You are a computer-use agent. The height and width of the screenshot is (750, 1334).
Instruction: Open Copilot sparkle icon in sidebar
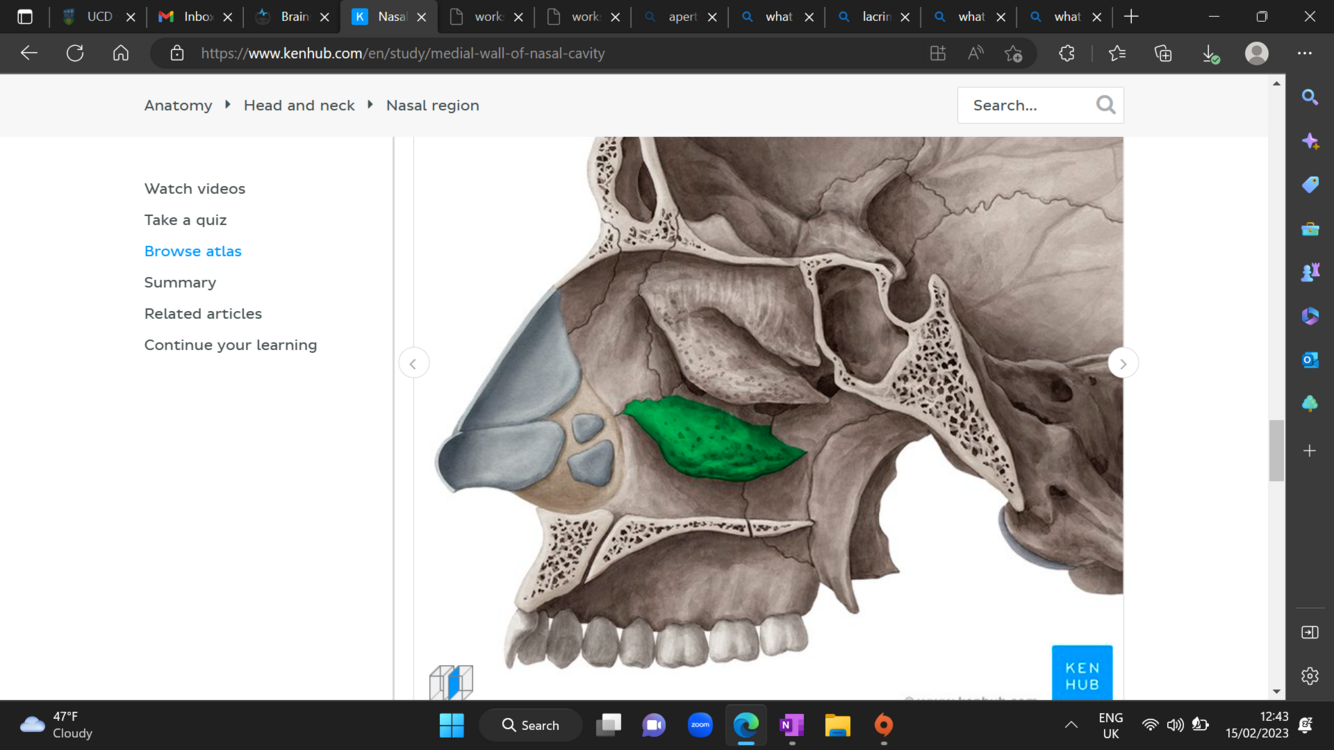coord(1310,141)
